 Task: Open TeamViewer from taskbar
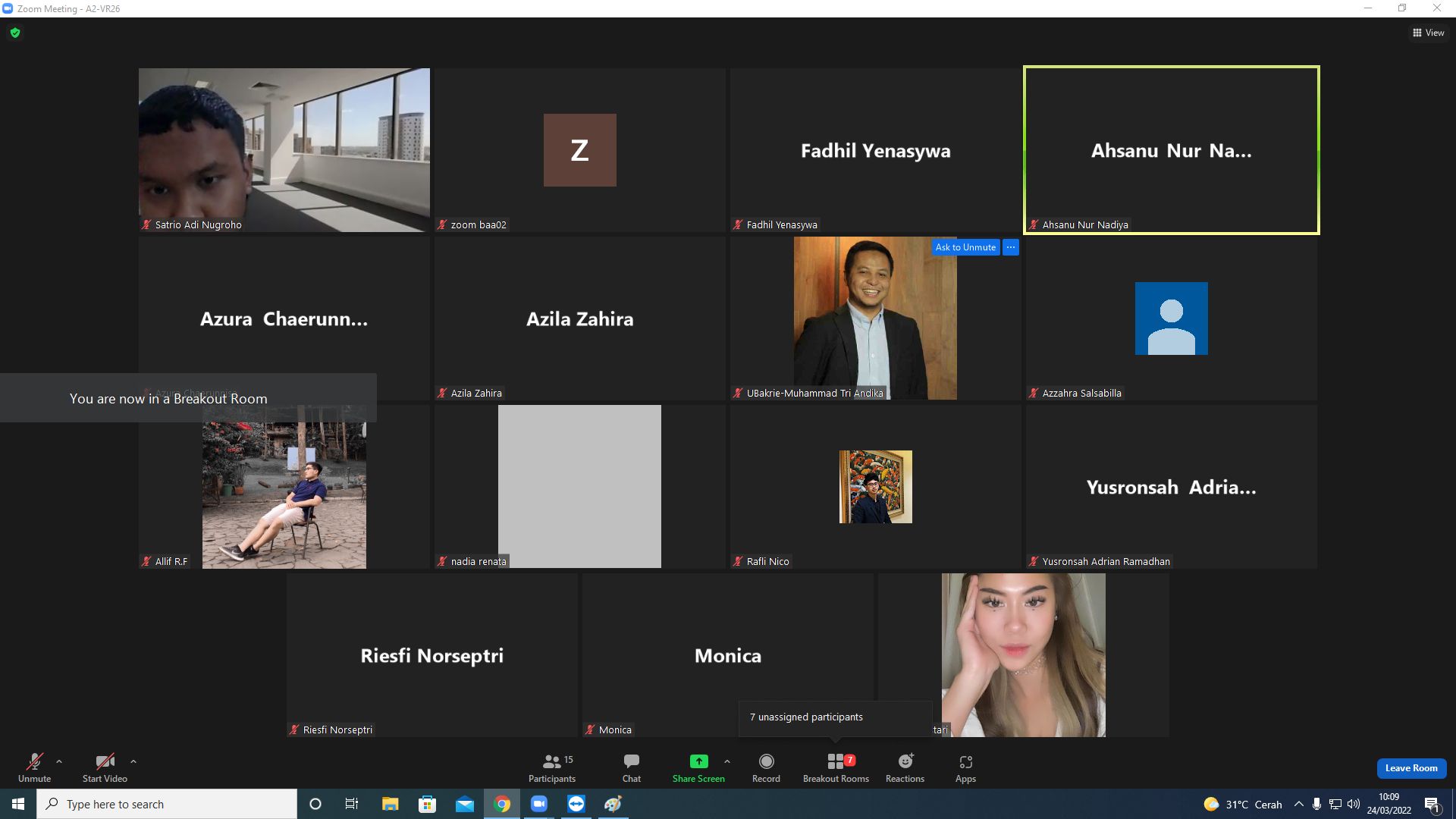(x=576, y=804)
